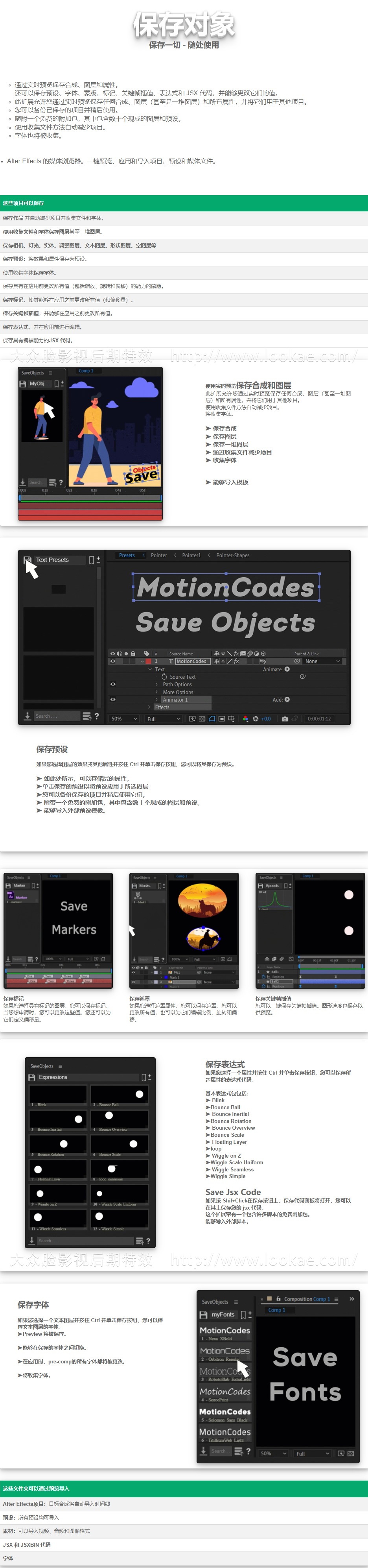
Task: Collapse Text property group
Action: (150, 669)
